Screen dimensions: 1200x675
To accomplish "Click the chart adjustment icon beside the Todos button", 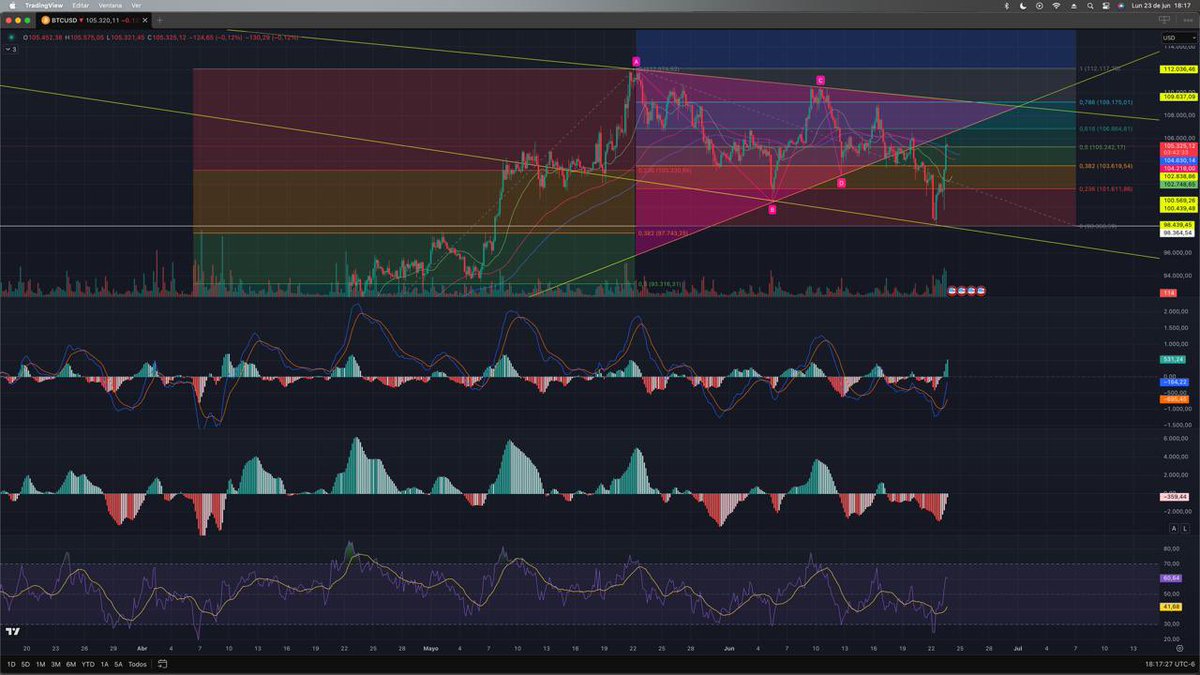I will (x=161, y=663).
